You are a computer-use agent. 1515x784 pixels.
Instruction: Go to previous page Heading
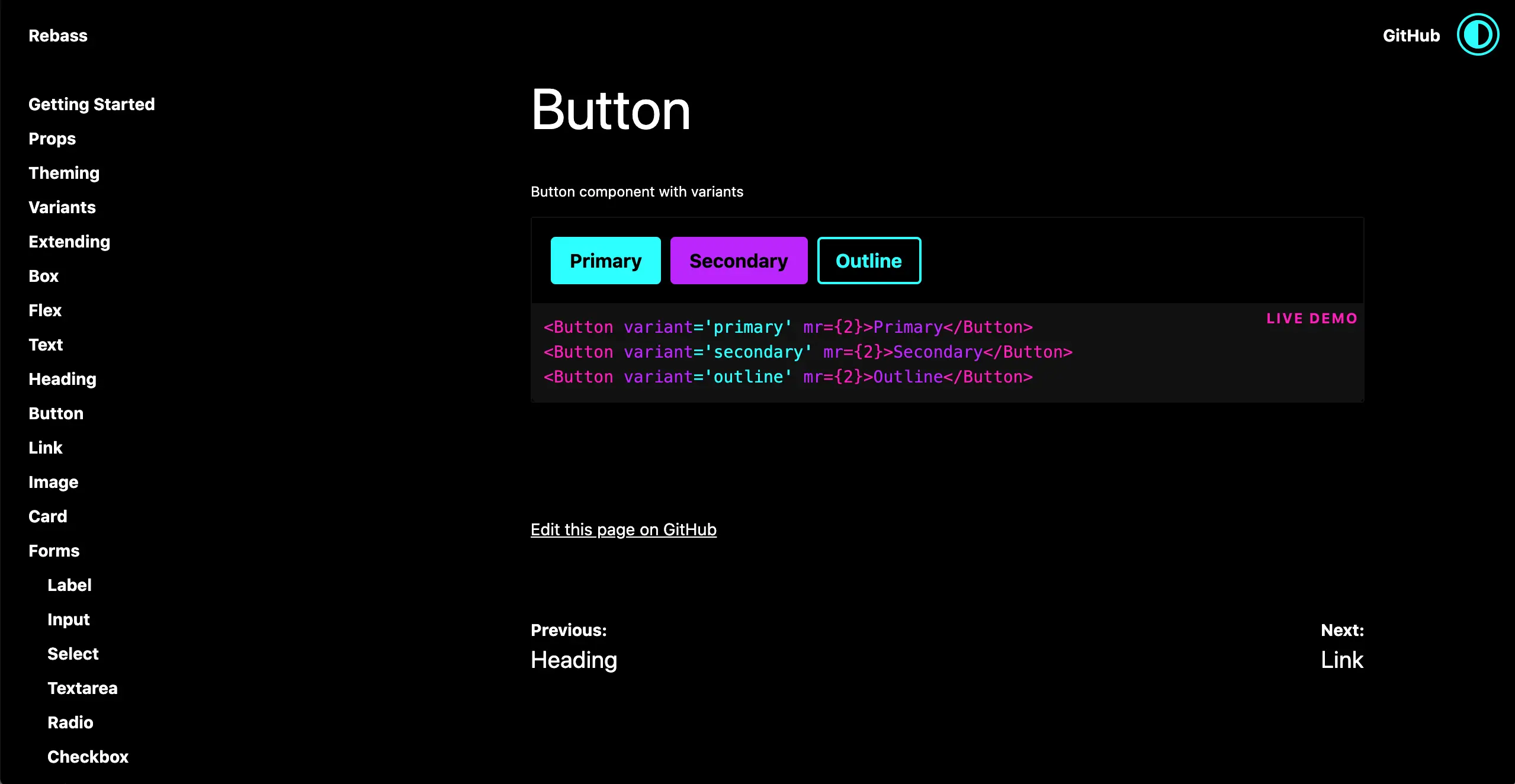tap(573, 660)
